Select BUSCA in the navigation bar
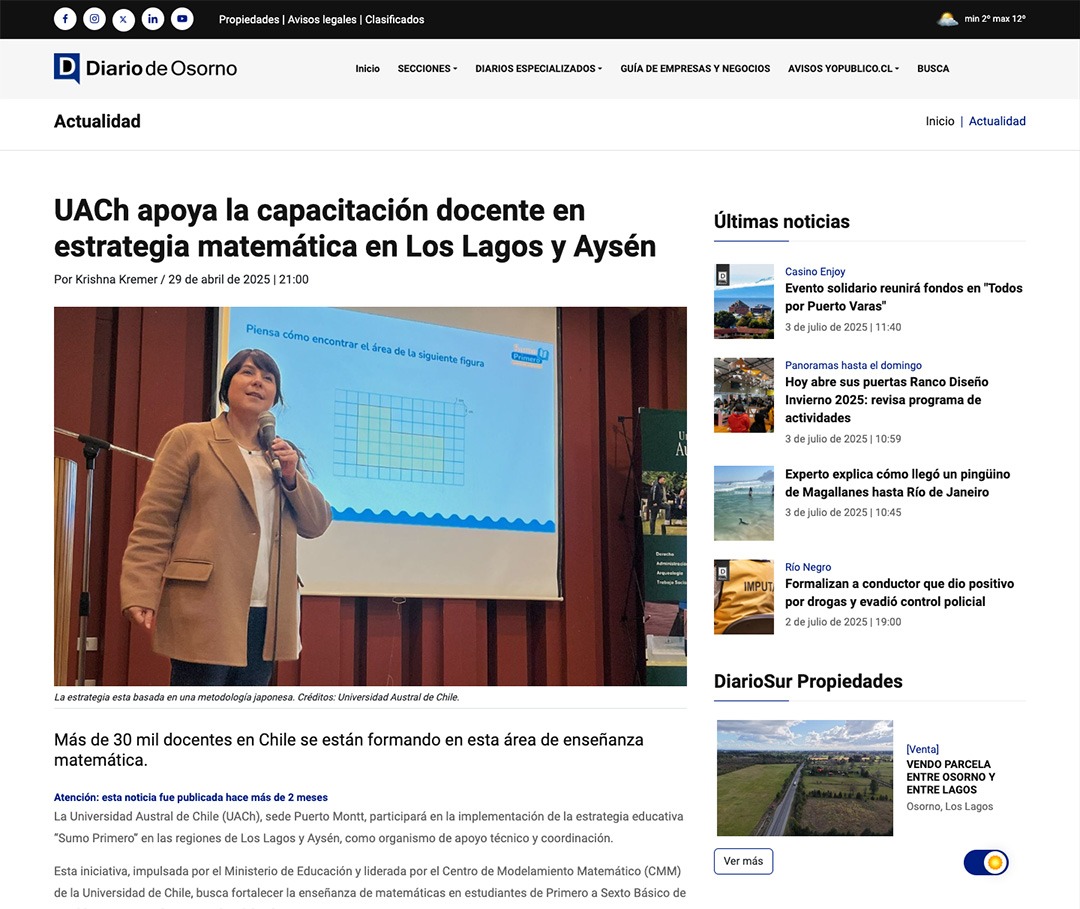Image resolution: width=1080 pixels, height=909 pixels. [x=933, y=69]
